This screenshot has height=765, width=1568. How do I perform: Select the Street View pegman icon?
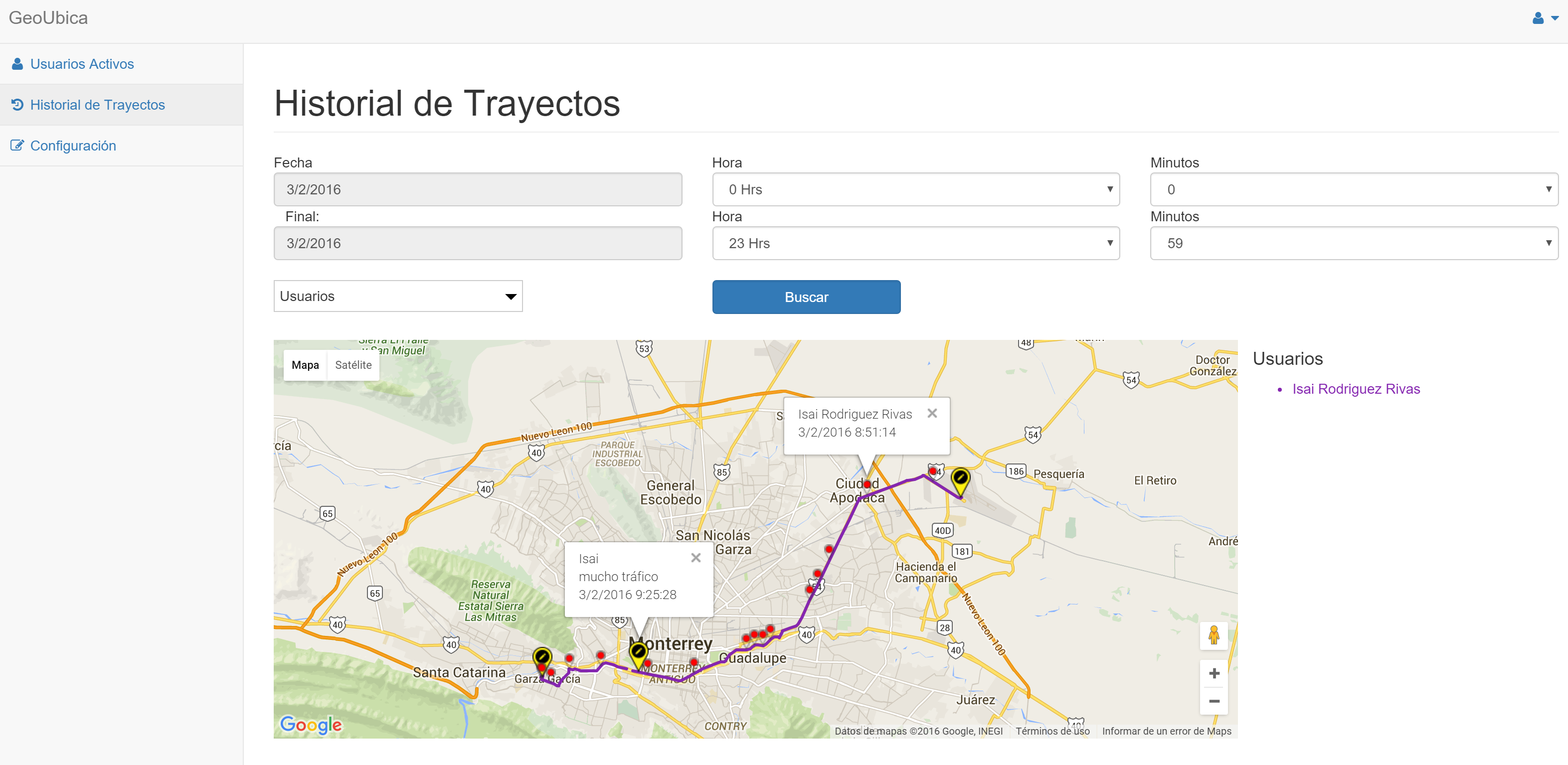1214,635
